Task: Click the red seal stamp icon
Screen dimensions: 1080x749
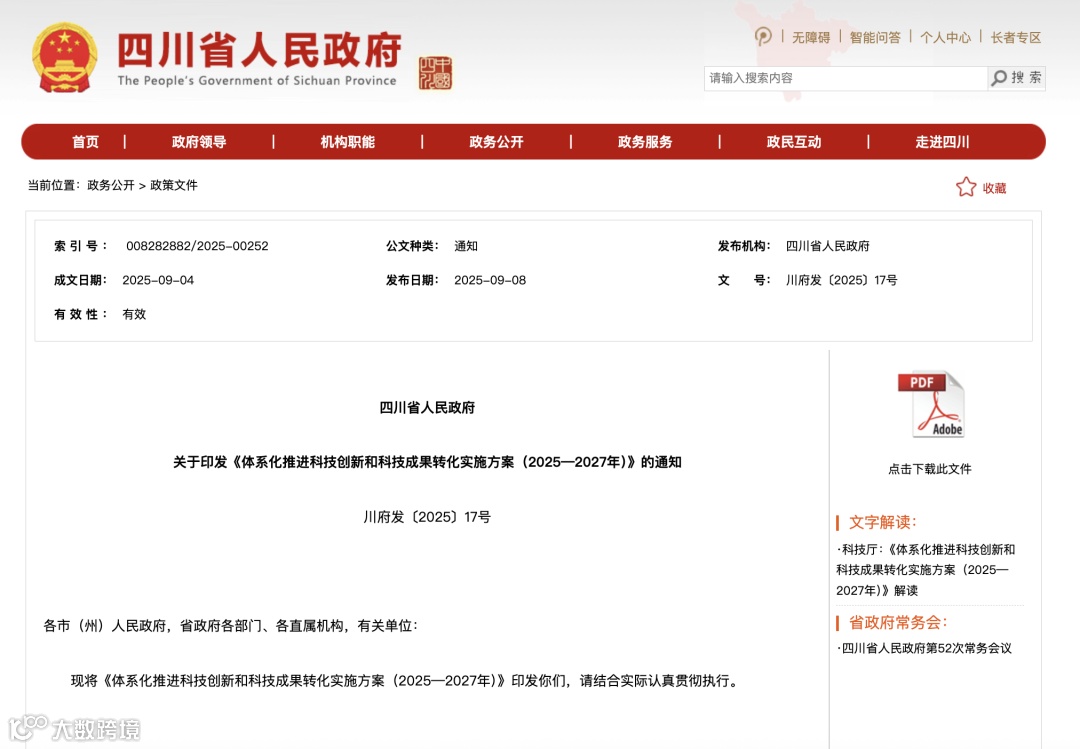Action: [x=435, y=73]
